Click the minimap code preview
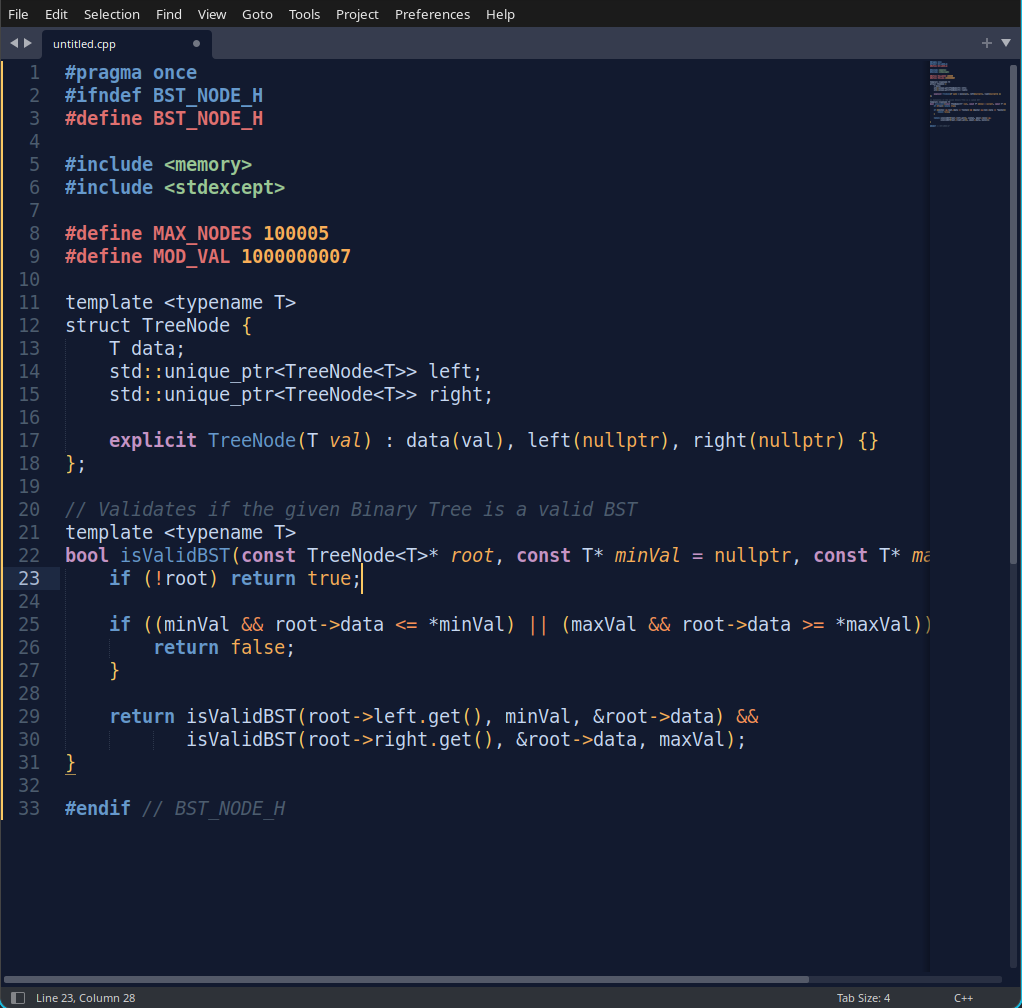The image size is (1022, 1008). point(968,94)
